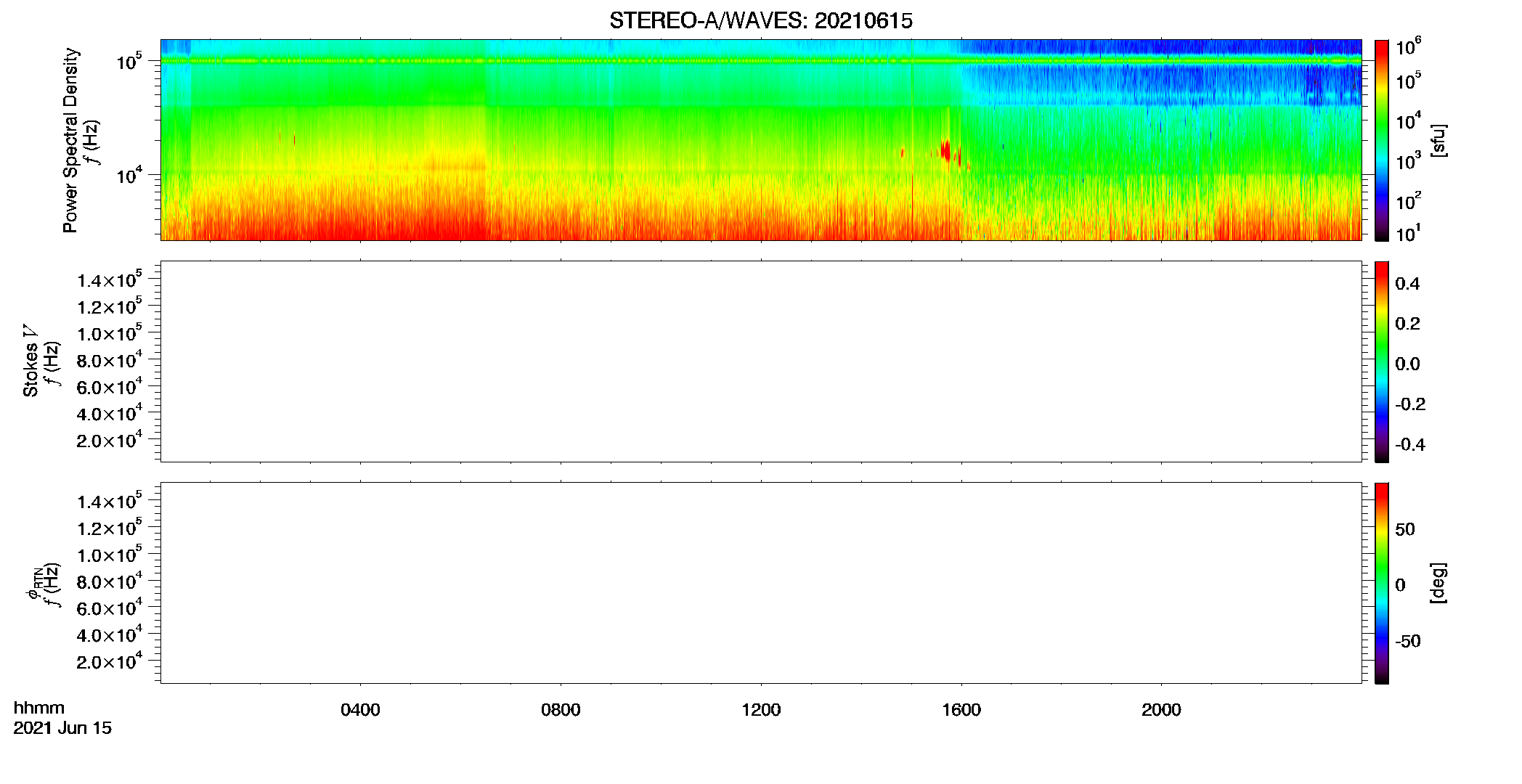The width and height of the screenshot is (1522, 784).
Task: Click the -50 label on the degrees colorbar
Action: click(1408, 642)
